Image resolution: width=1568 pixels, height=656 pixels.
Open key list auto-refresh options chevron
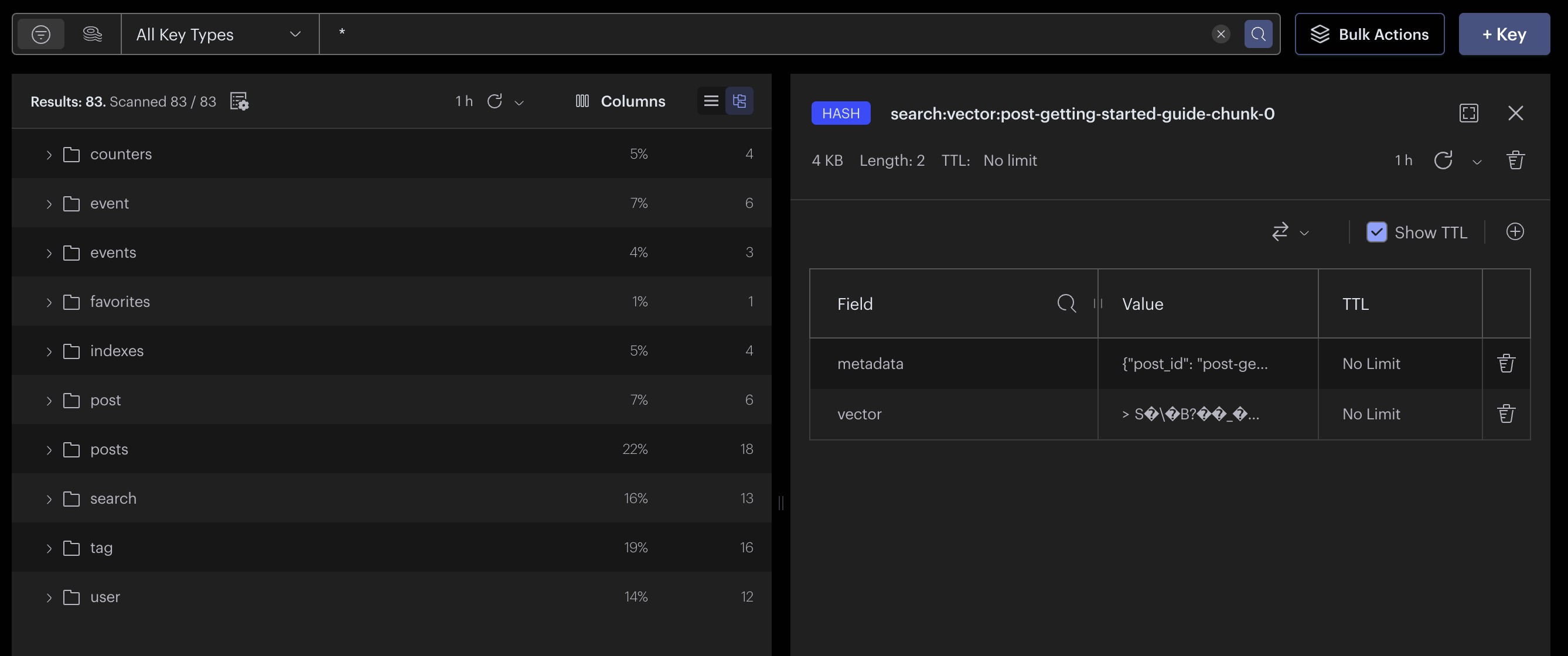(x=519, y=102)
